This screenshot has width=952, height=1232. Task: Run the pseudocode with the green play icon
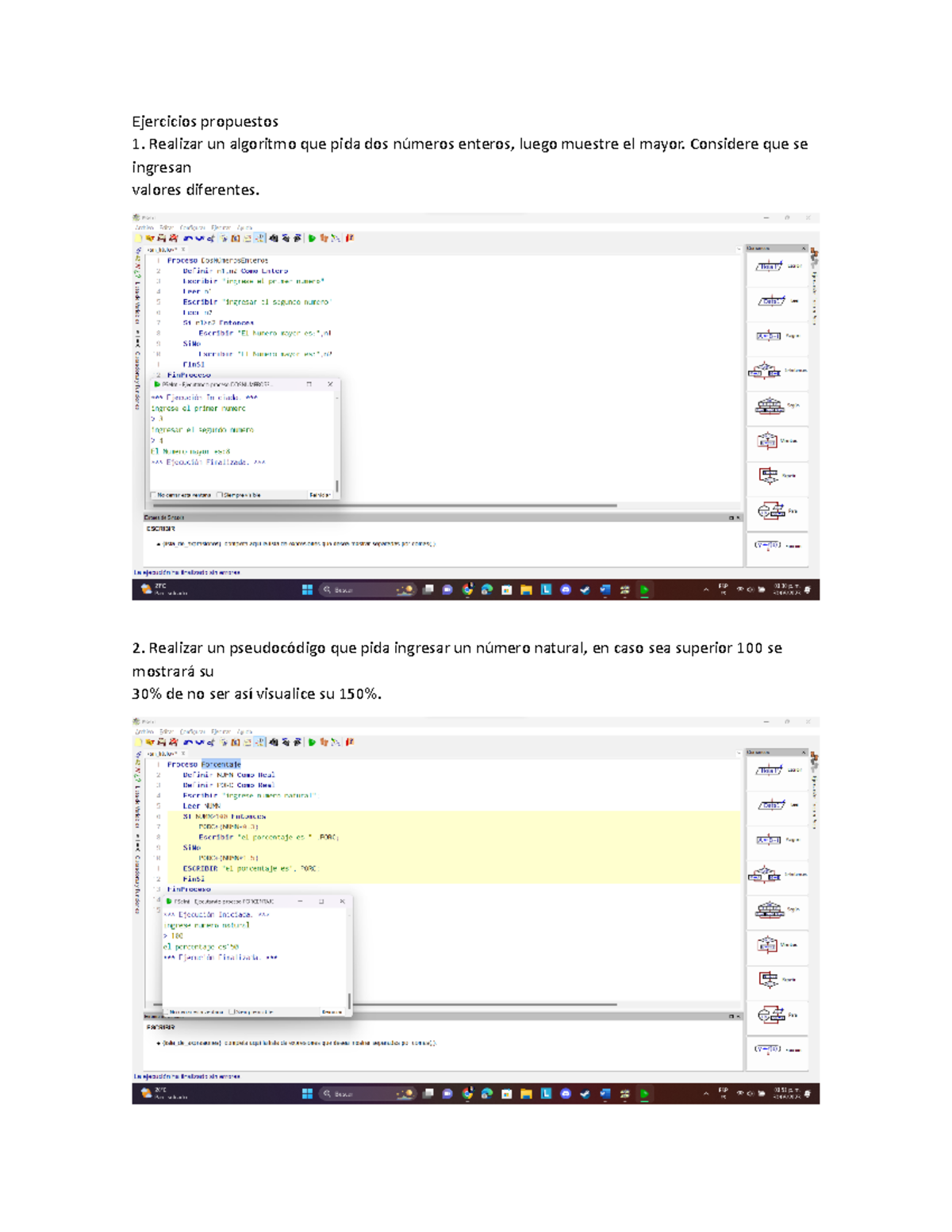pos(312,238)
